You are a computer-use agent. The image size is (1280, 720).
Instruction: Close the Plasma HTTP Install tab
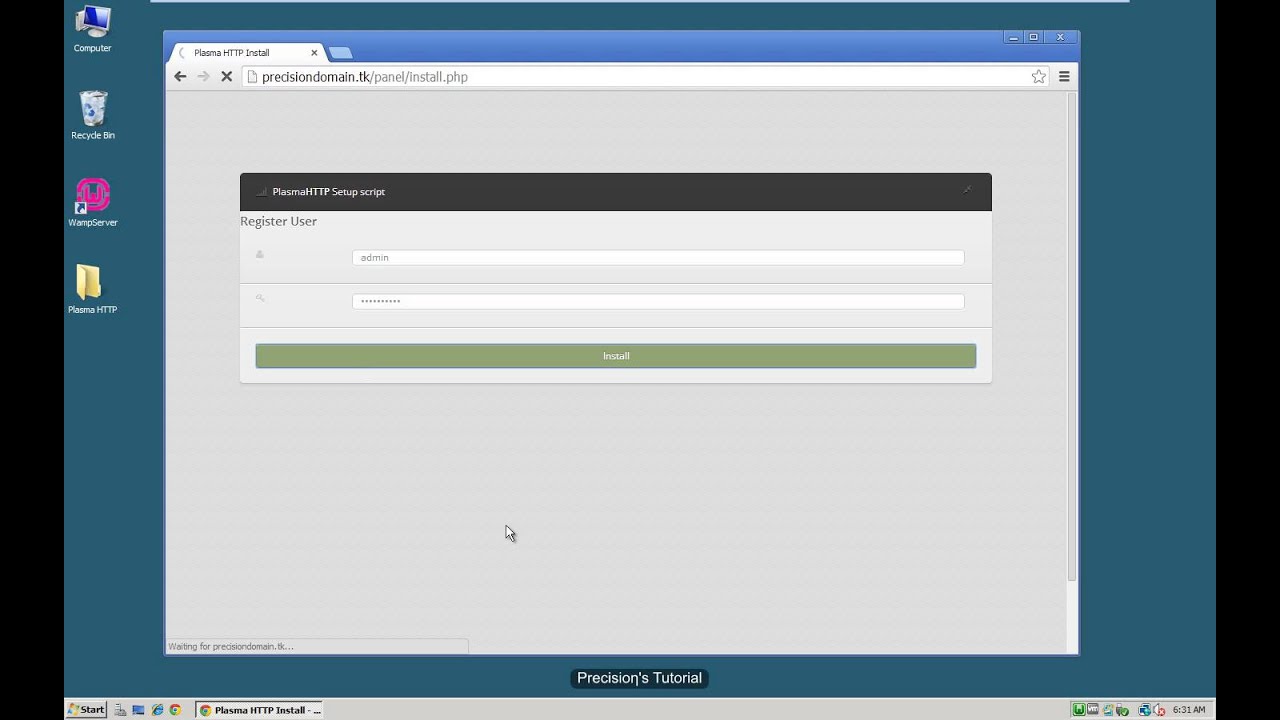[314, 52]
